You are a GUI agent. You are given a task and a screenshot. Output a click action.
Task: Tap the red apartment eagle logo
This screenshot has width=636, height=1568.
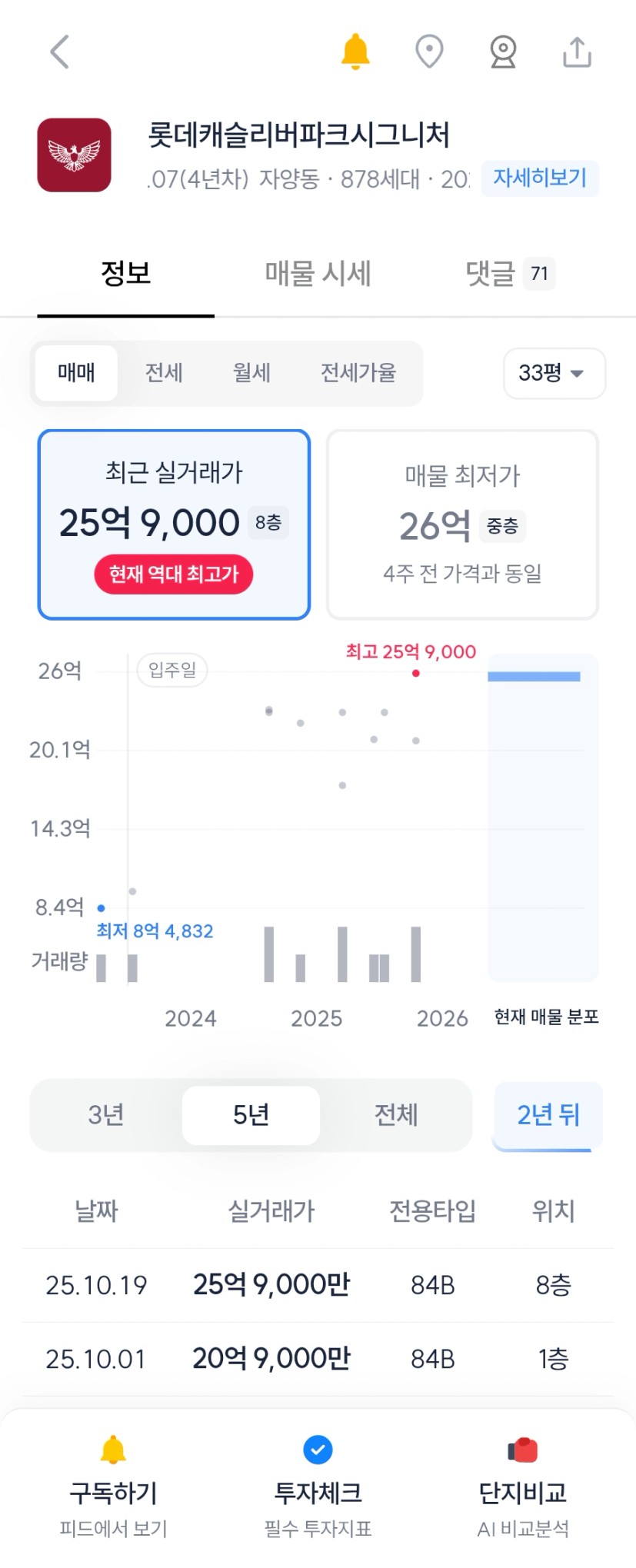(75, 155)
